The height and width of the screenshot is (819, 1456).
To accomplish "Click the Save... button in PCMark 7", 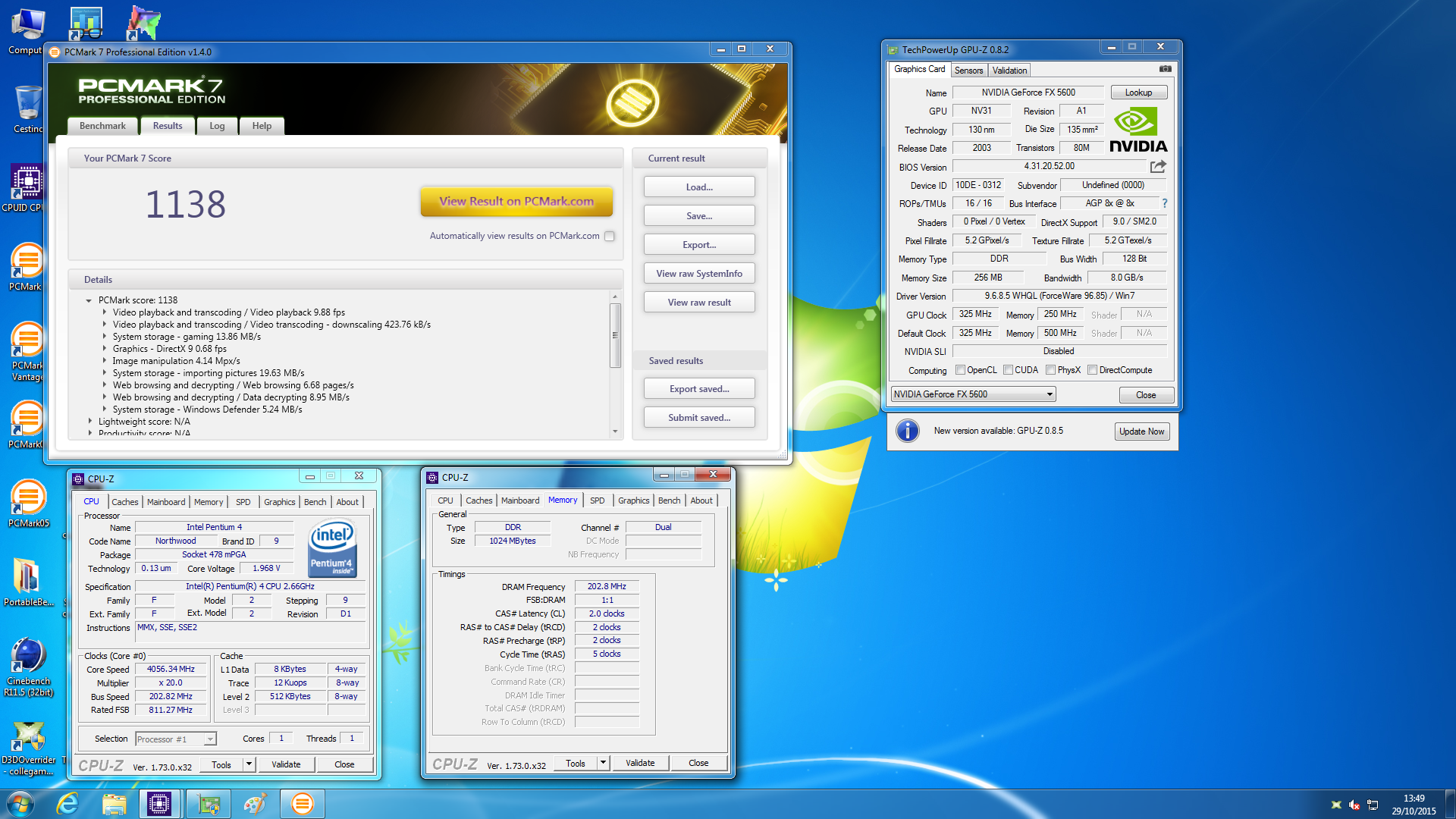I will pyautogui.click(x=699, y=216).
